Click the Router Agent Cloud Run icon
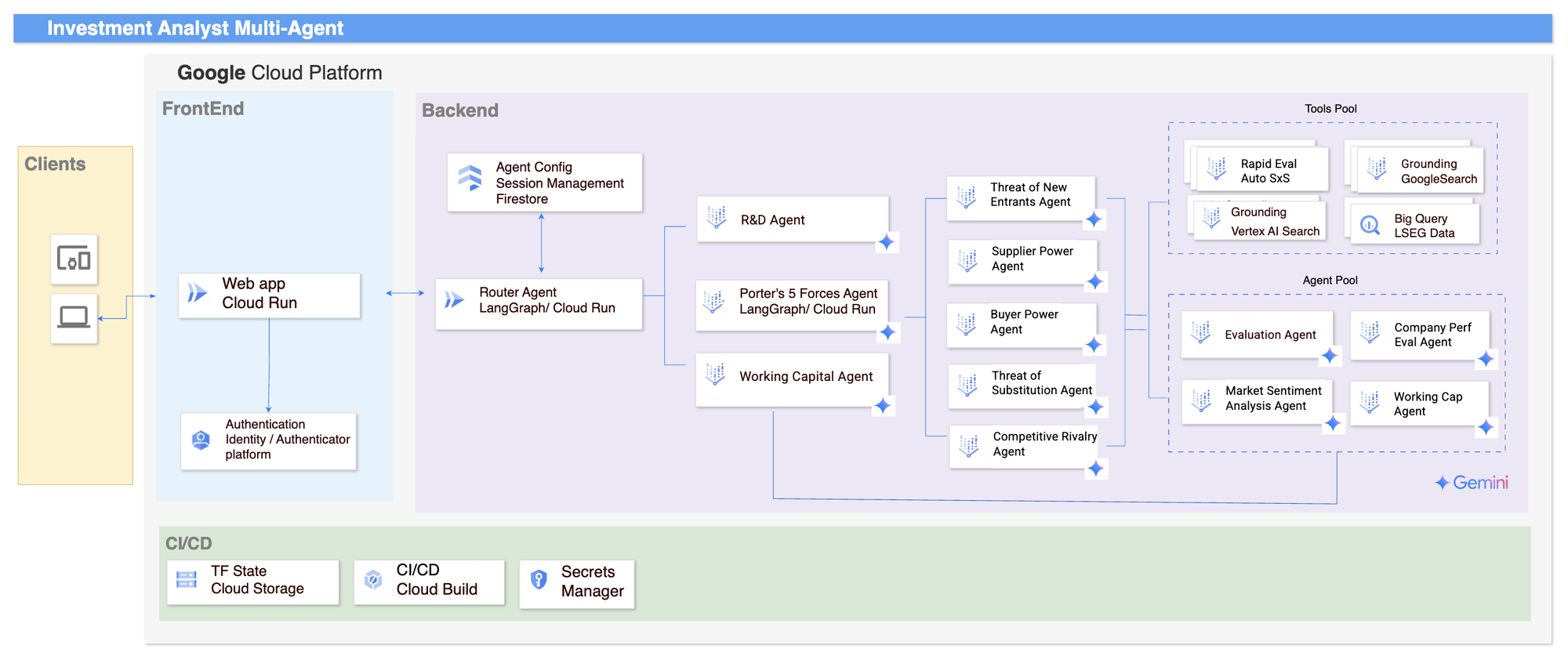The height and width of the screenshot is (656, 1568). click(x=455, y=299)
